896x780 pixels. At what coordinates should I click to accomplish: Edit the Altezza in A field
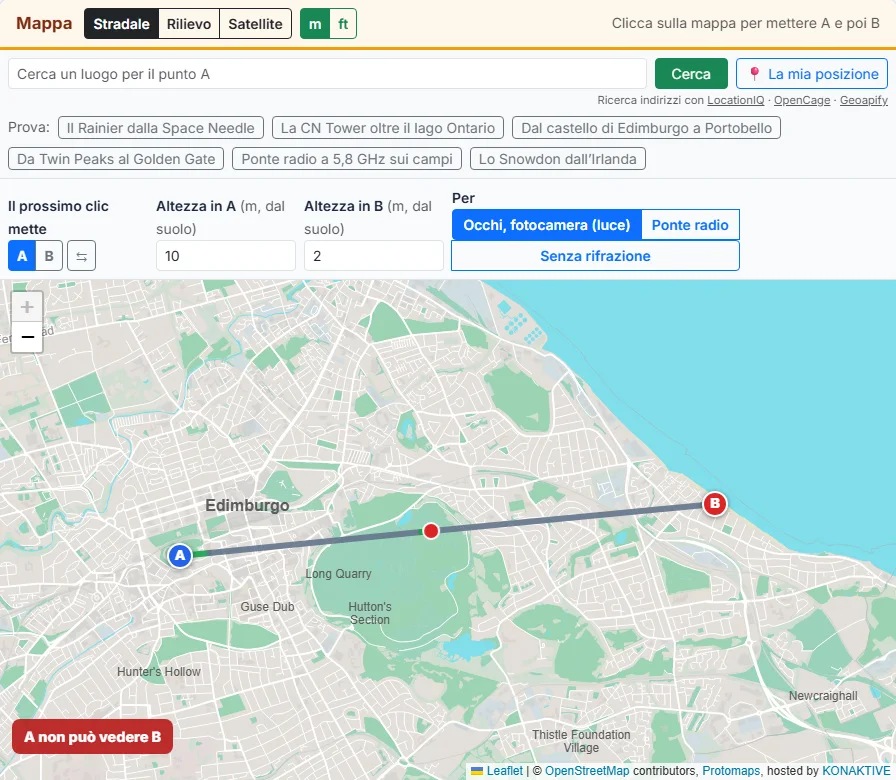tap(226, 256)
